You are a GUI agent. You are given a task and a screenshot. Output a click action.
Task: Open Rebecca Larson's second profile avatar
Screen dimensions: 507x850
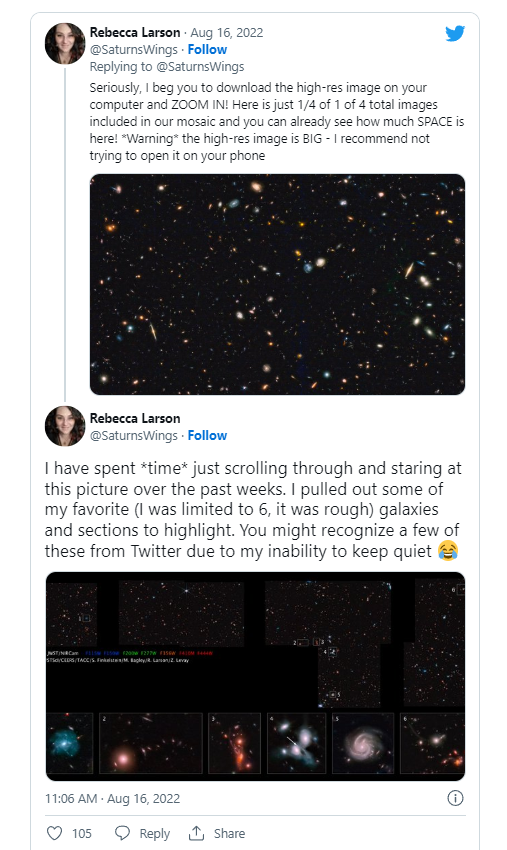[x=65, y=426]
